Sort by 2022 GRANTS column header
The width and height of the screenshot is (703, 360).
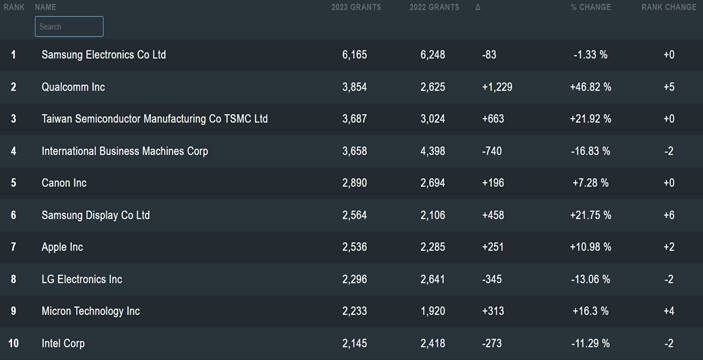pyautogui.click(x=434, y=8)
